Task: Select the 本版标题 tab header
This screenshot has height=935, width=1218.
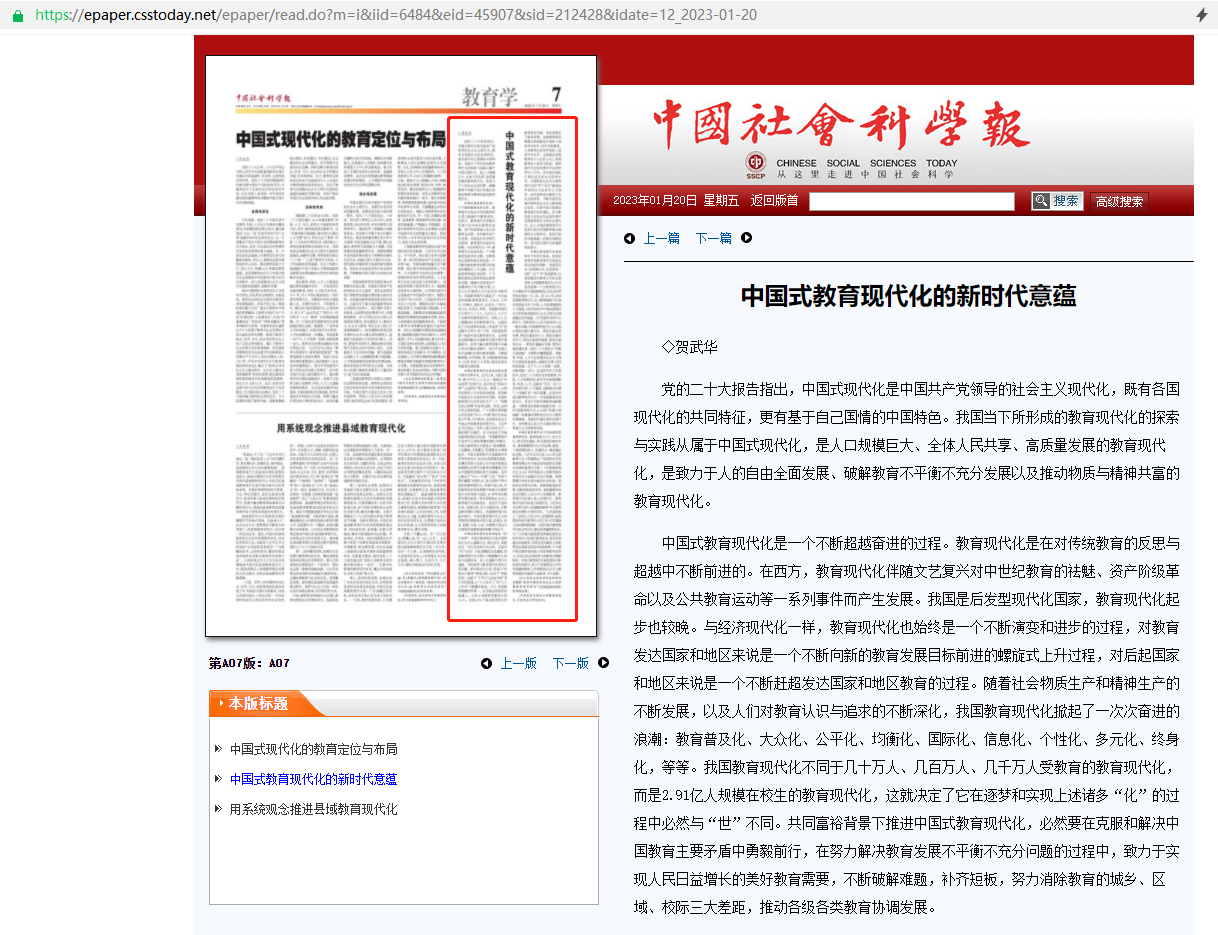Action: click(258, 704)
